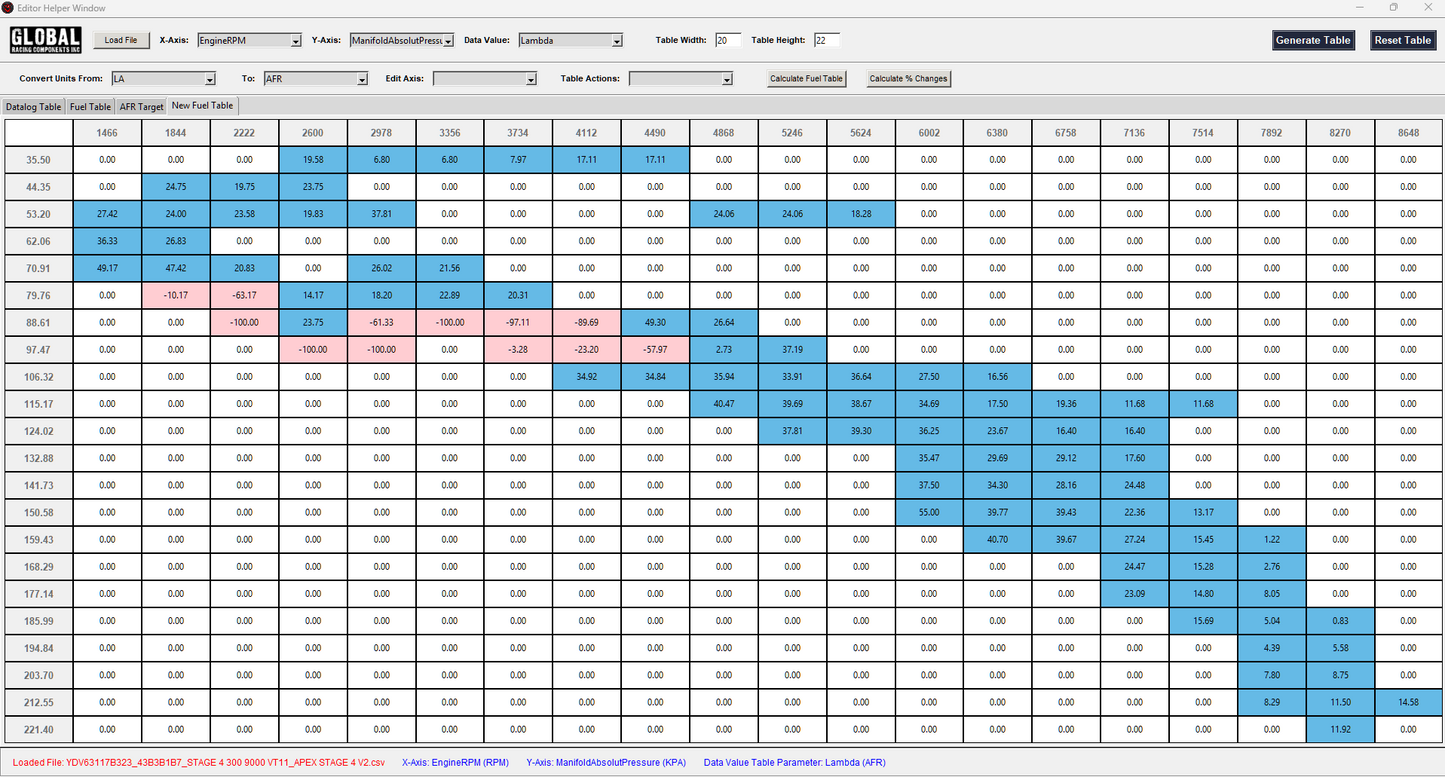Click the Global Racing Components logo

45,40
